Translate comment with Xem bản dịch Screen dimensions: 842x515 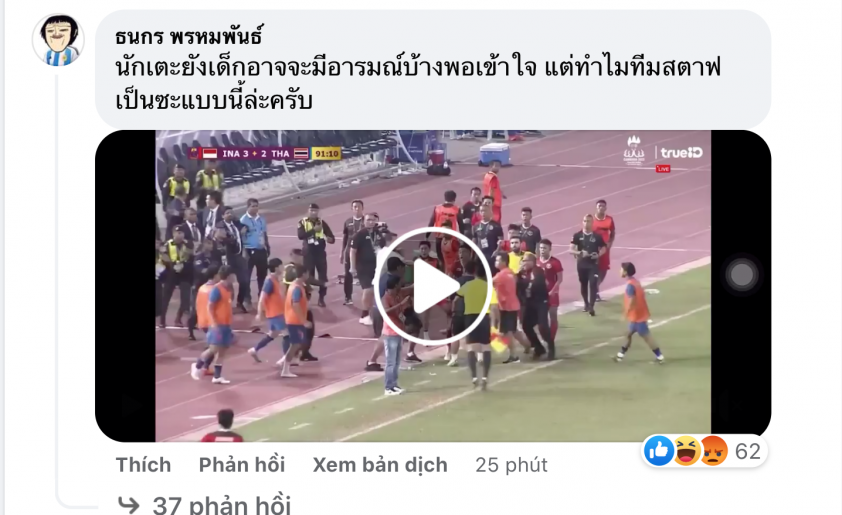[380, 465]
